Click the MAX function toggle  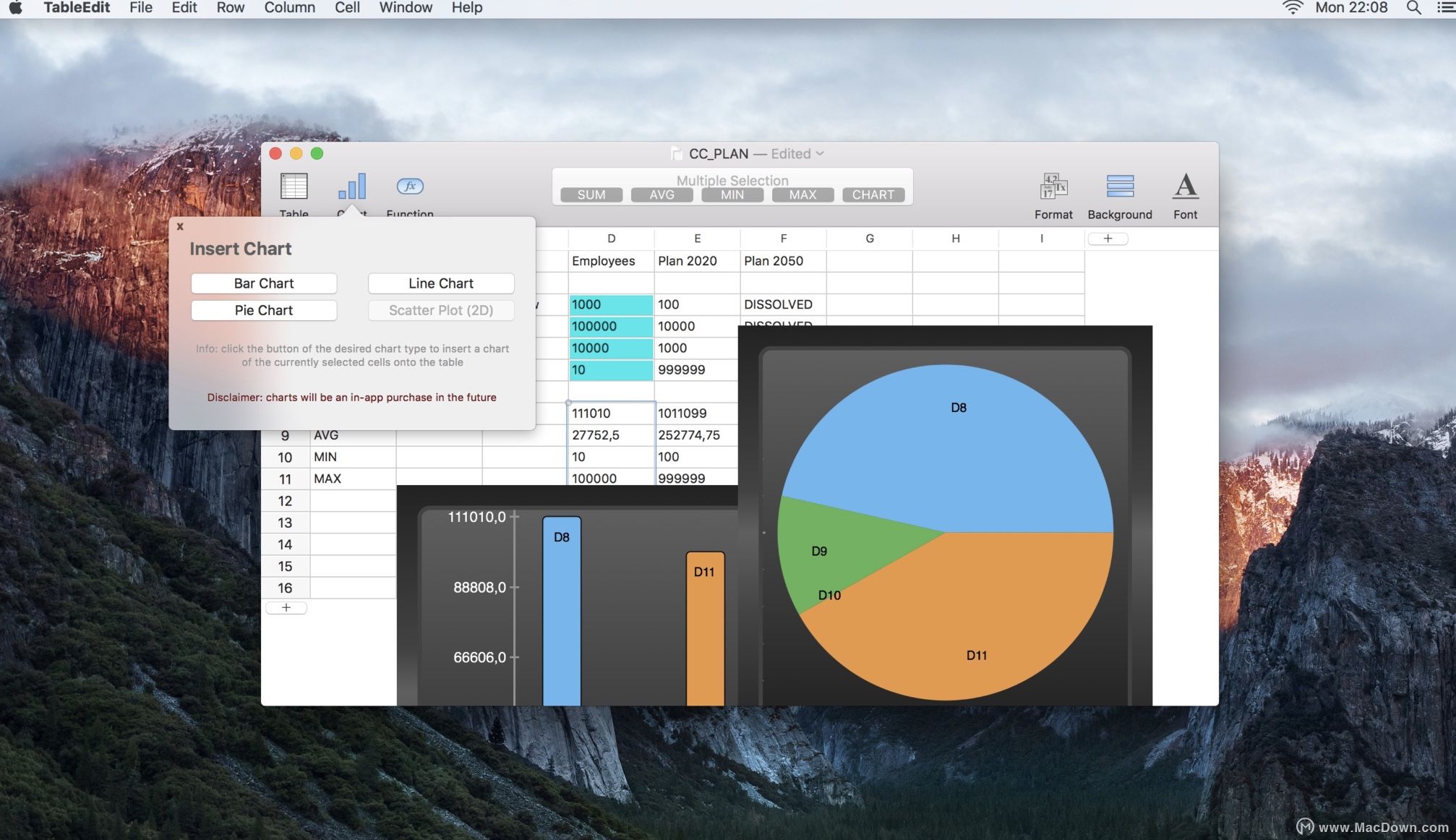point(802,194)
